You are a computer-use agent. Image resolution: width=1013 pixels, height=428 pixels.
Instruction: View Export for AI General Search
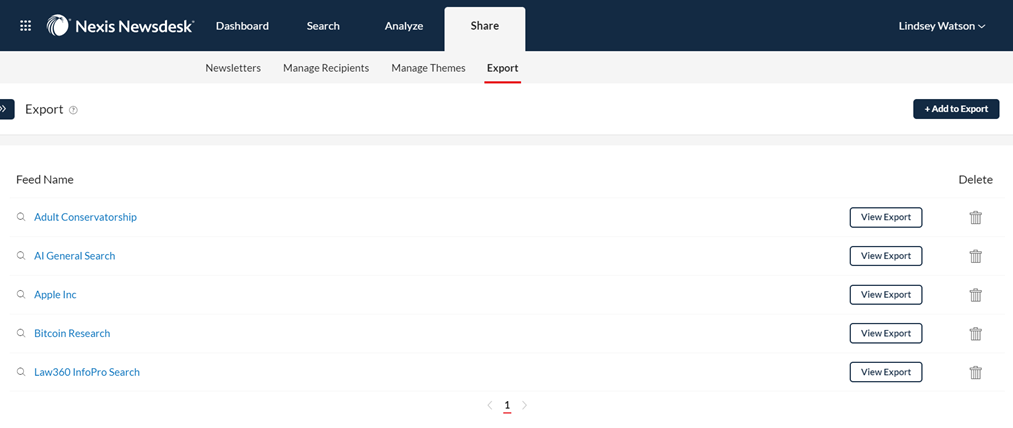point(886,256)
